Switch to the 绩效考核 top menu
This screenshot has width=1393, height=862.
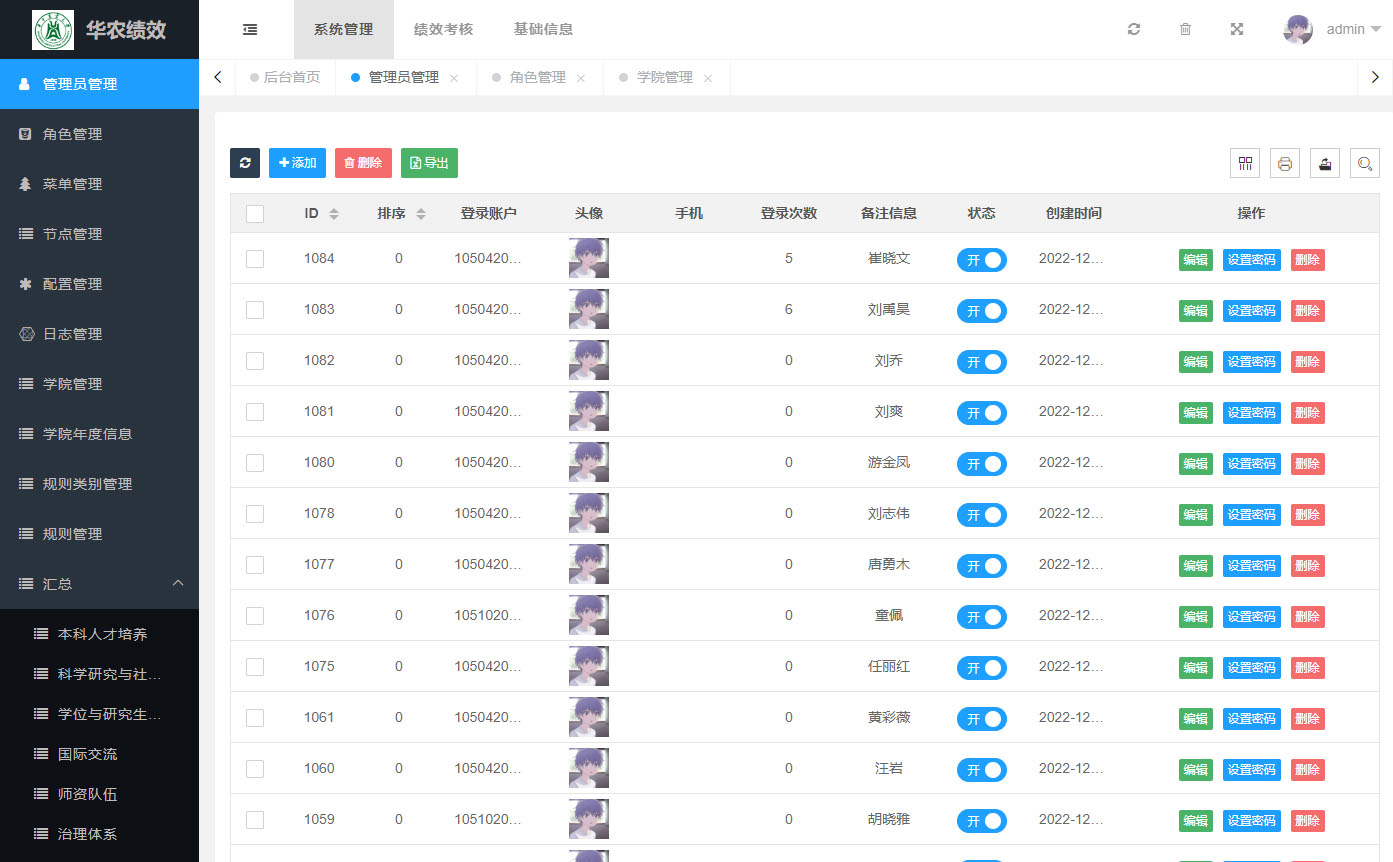click(443, 30)
